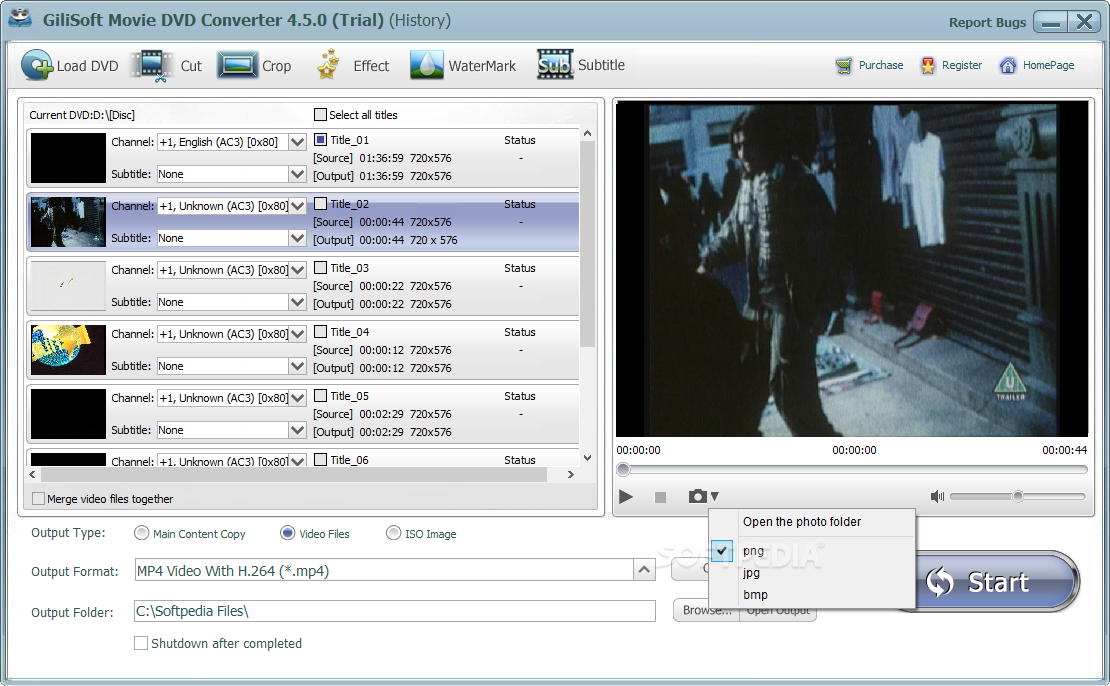Expand Title_02 Subtitle dropdown
Screen dimensions: 1110x686
tap(297, 238)
